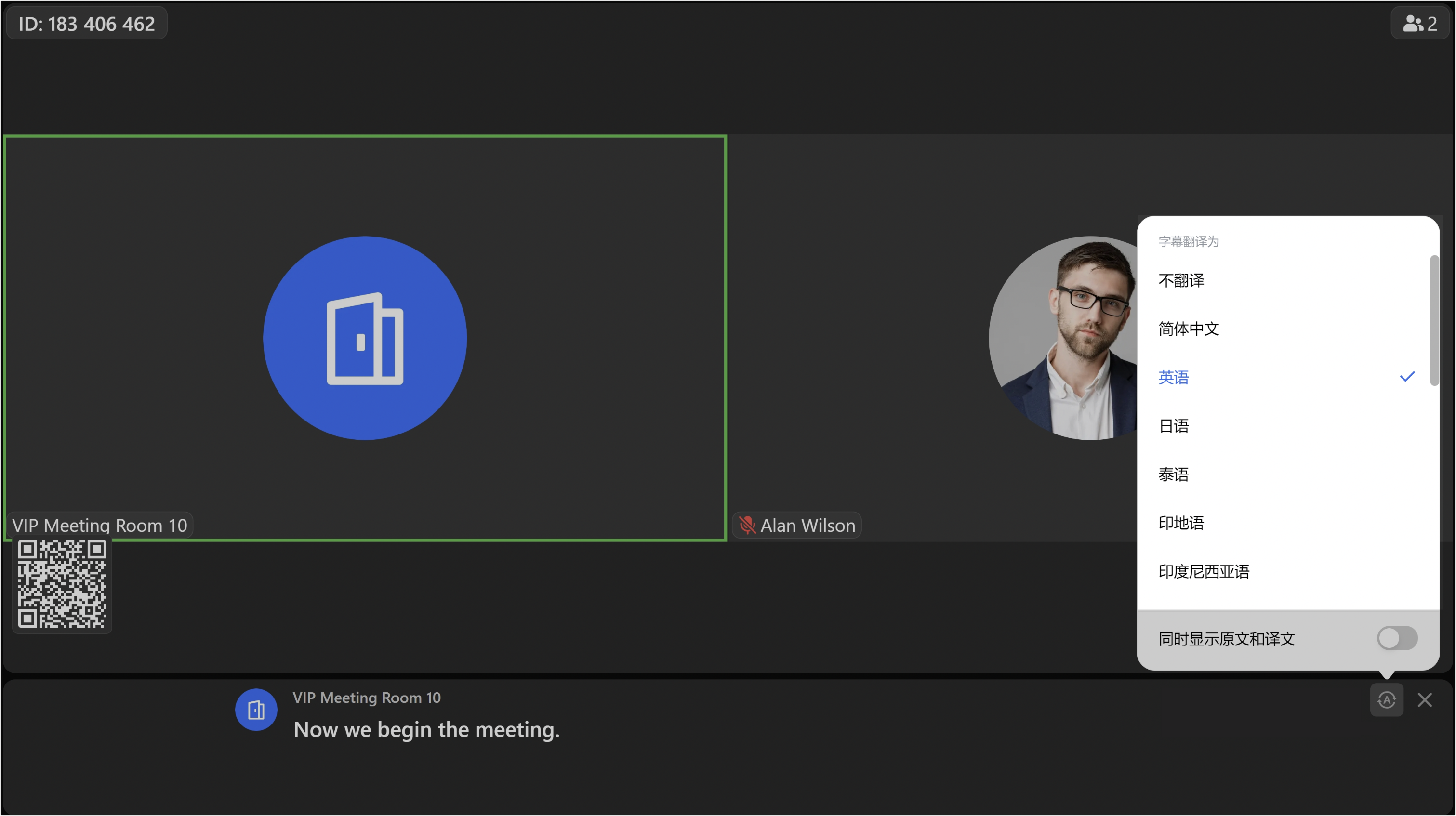Click the room avatar icon beside the subtitle
The height and width of the screenshot is (816, 1456).
point(256,710)
